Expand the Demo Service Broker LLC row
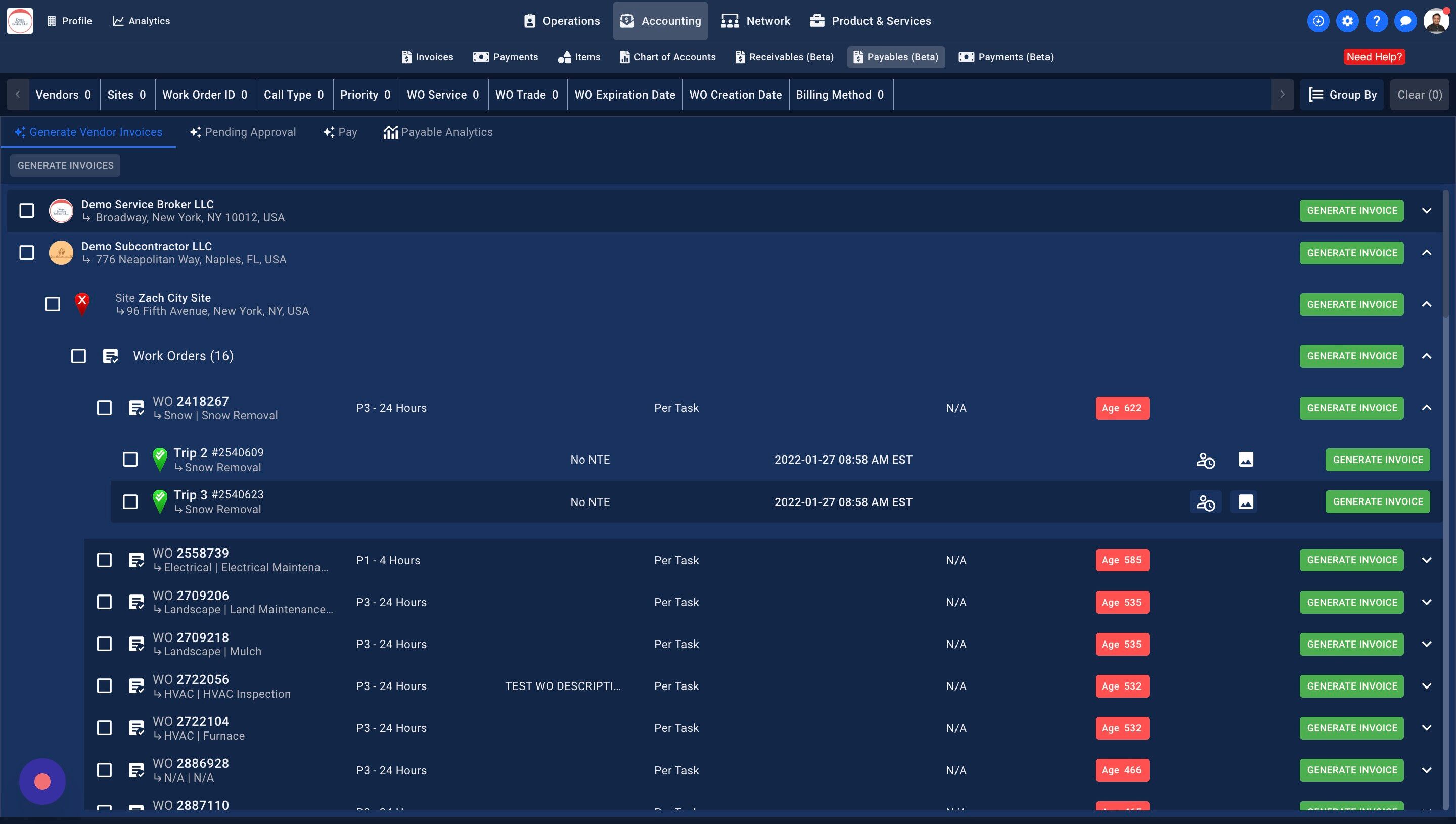The width and height of the screenshot is (1456, 824). click(1427, 210)
